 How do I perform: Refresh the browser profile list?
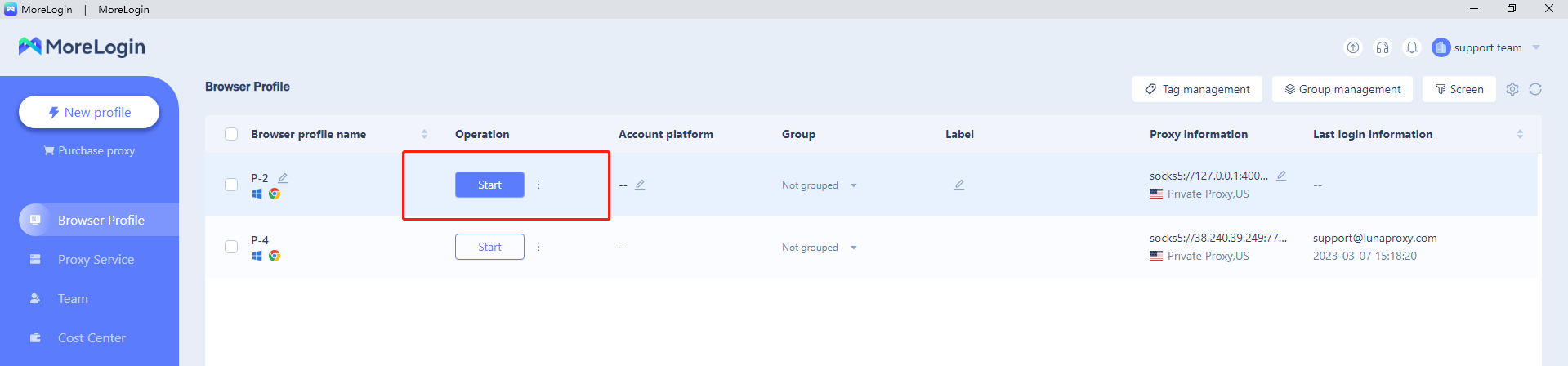coord(1535,89)
